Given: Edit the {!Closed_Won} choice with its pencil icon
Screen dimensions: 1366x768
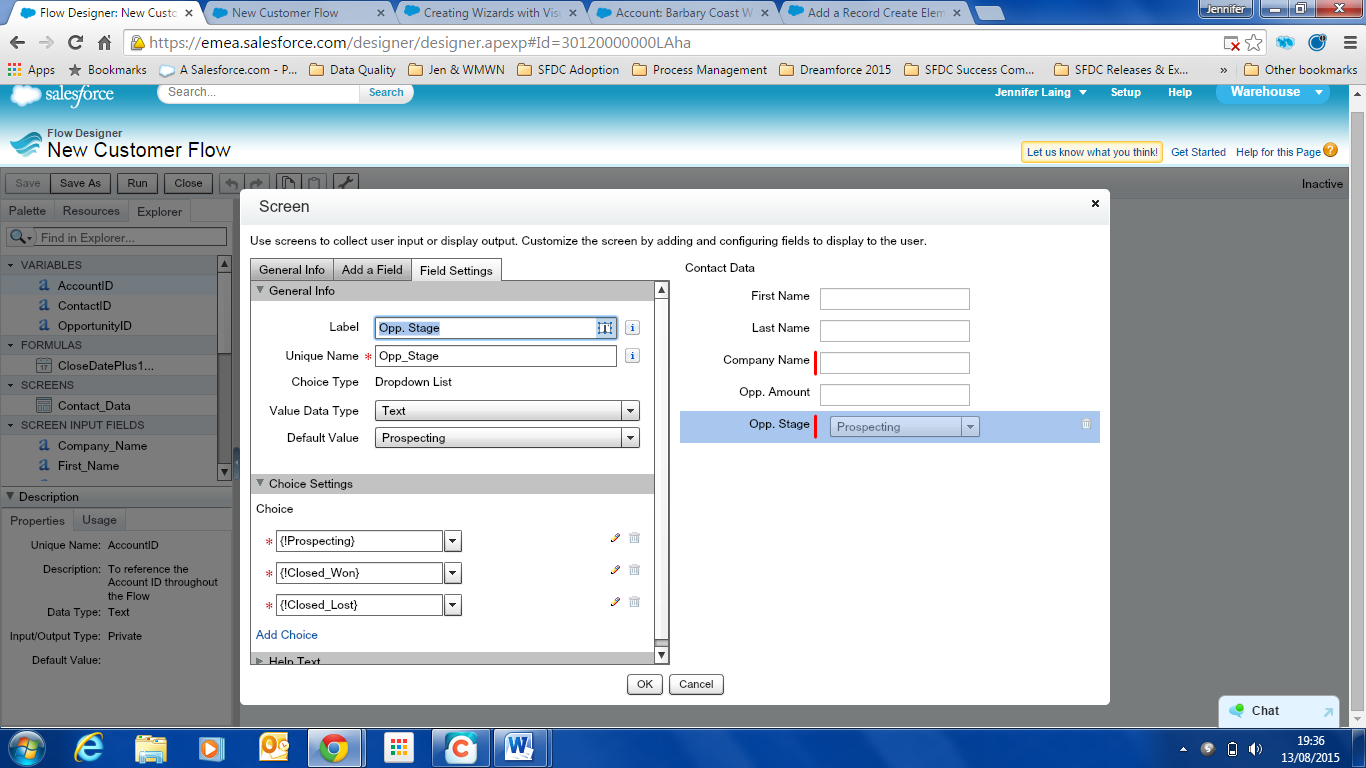Looking at the screenshot, I should (x=615, y=570).
